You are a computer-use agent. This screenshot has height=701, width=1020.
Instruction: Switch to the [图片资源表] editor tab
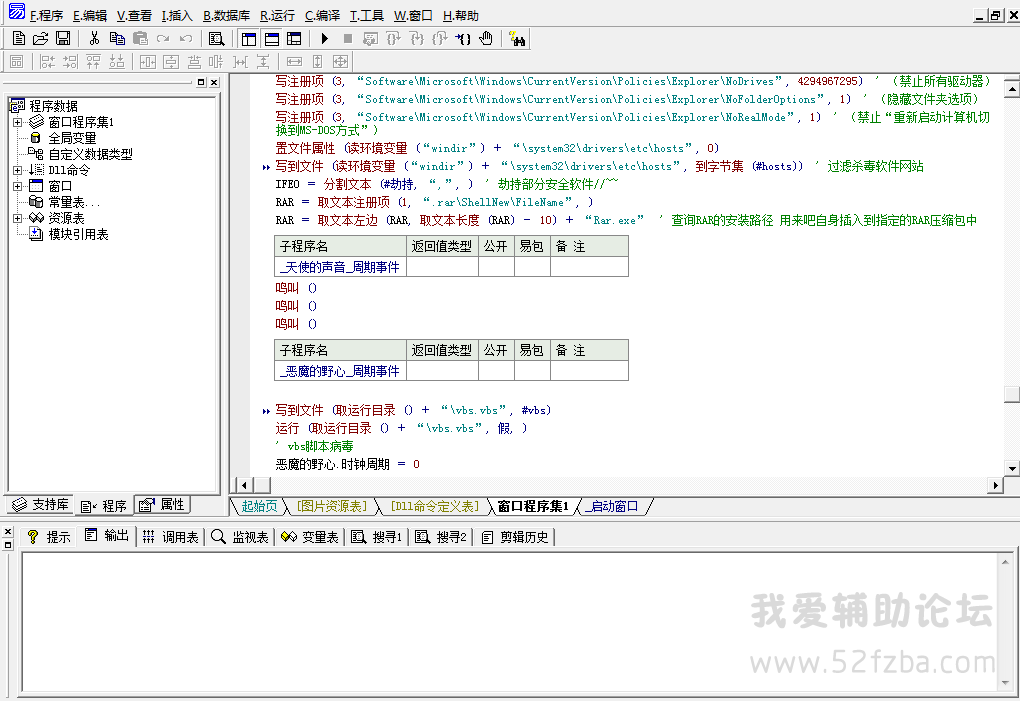click(x=332, y=506)
